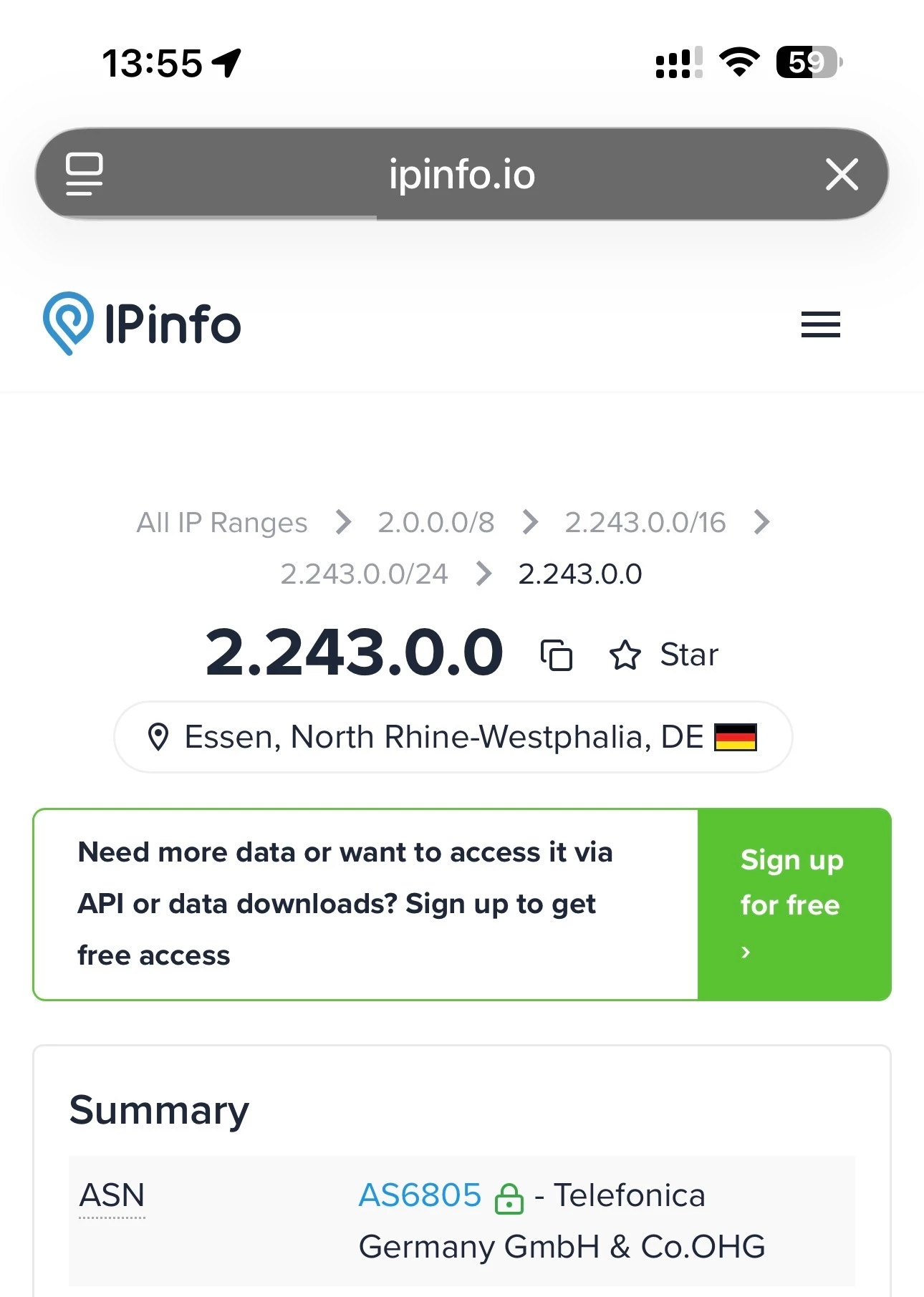
Task: Click the chevron after 2.243.0.0/16
Action: tap(762, 522)
